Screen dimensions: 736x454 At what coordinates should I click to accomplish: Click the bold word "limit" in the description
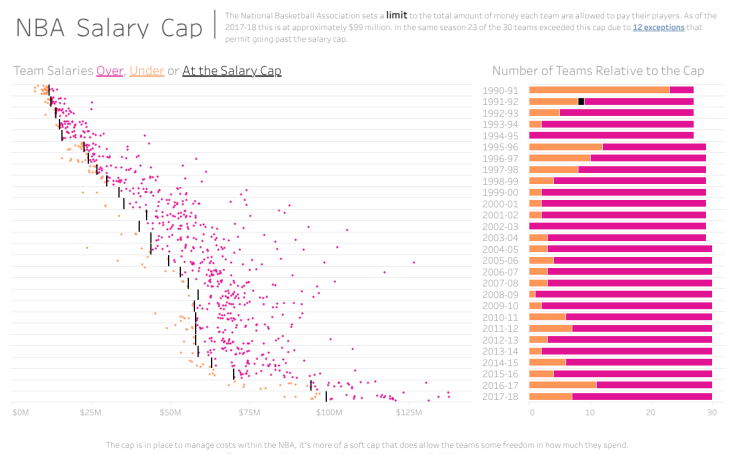point(397,15)
